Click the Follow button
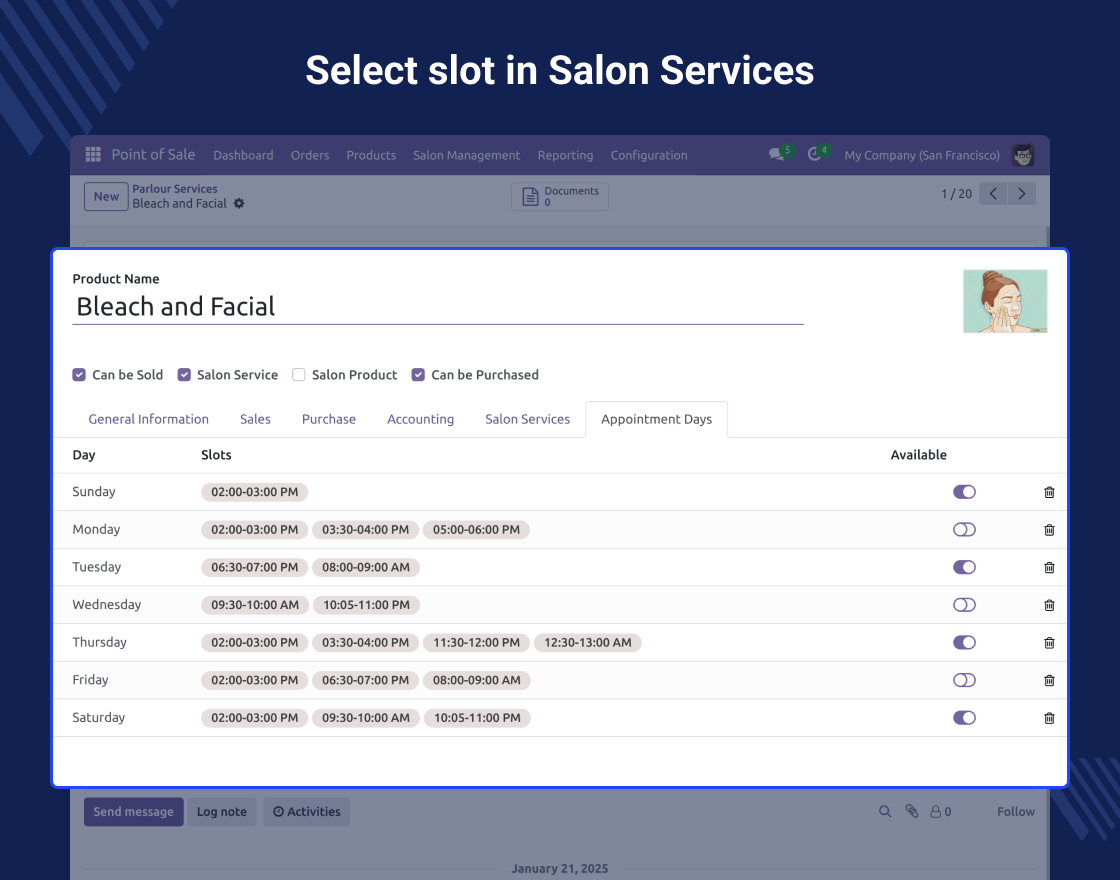The height and width of the screenshot is (880, 1120). (x=1016, y=811)
